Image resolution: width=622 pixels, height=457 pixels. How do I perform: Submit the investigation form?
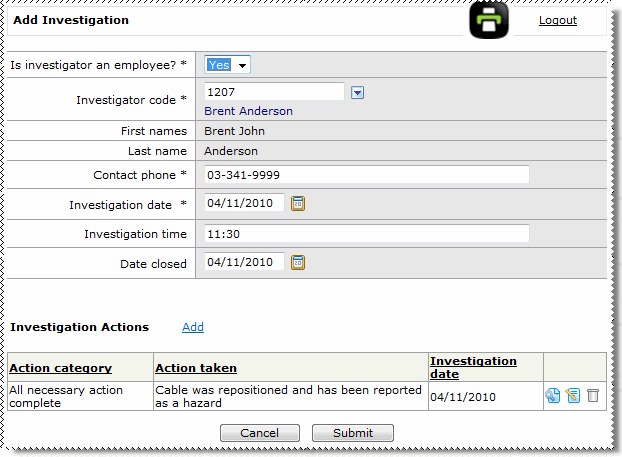[353, 433]
